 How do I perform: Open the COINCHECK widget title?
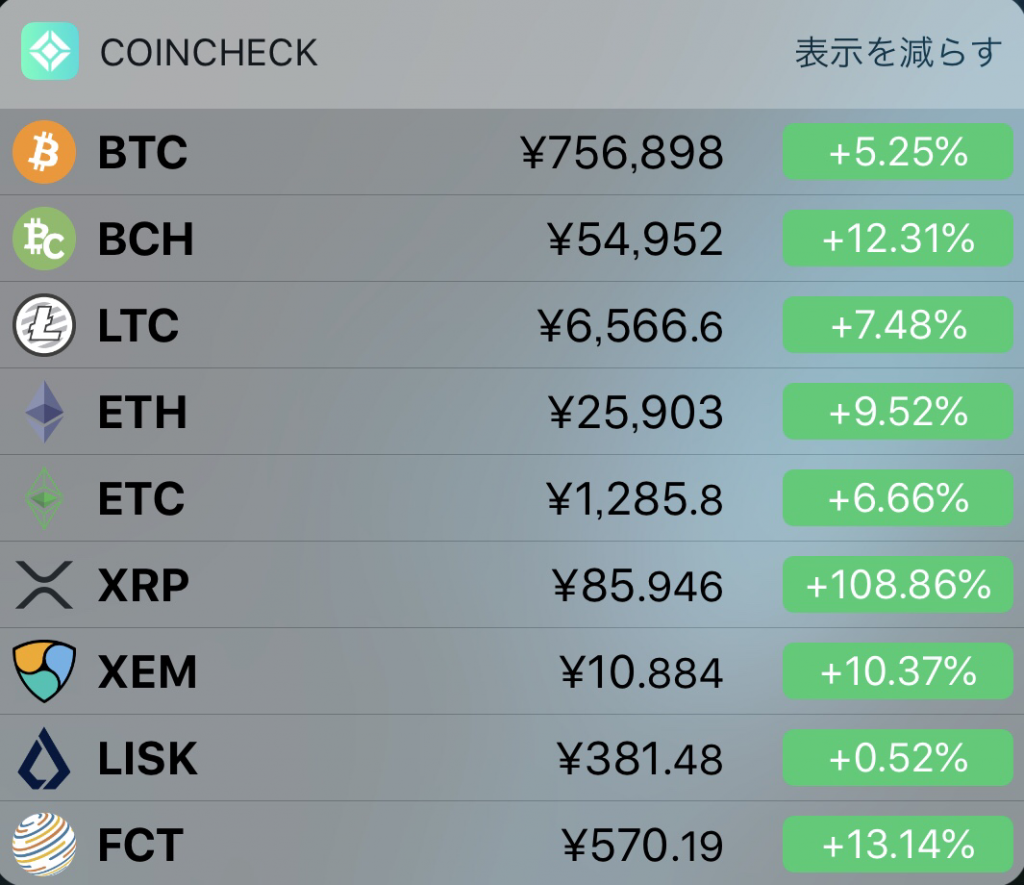(208, 53)
